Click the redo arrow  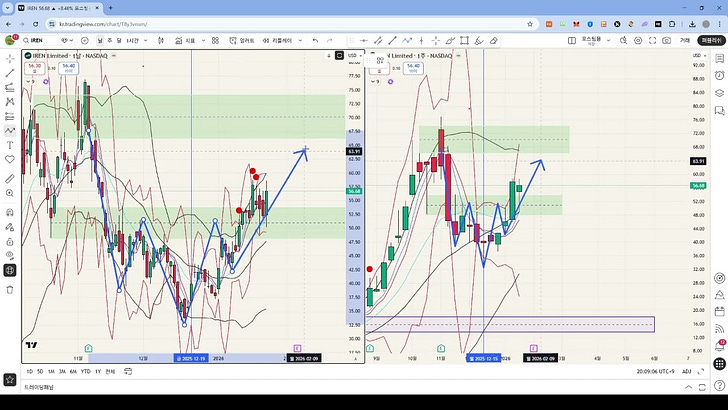[x=330, y=40]
